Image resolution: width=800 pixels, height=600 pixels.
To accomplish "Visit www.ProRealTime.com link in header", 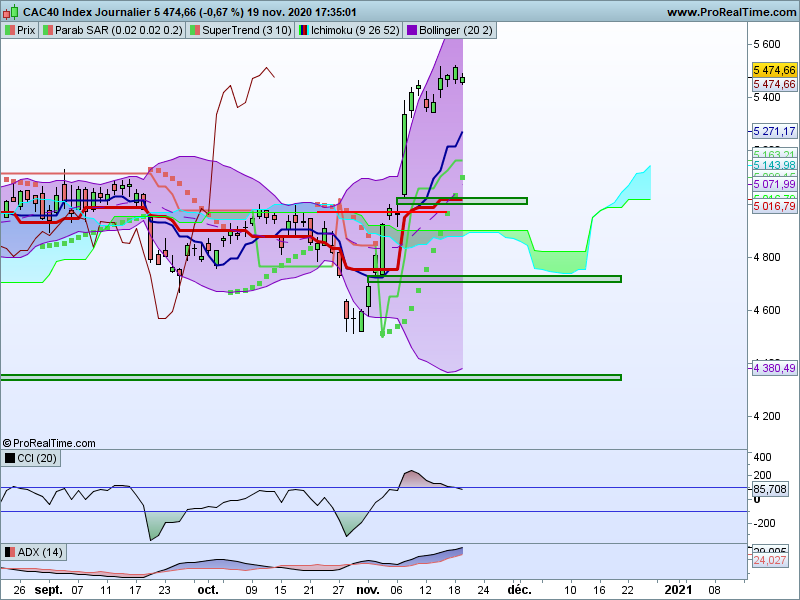I will (732, 12).
